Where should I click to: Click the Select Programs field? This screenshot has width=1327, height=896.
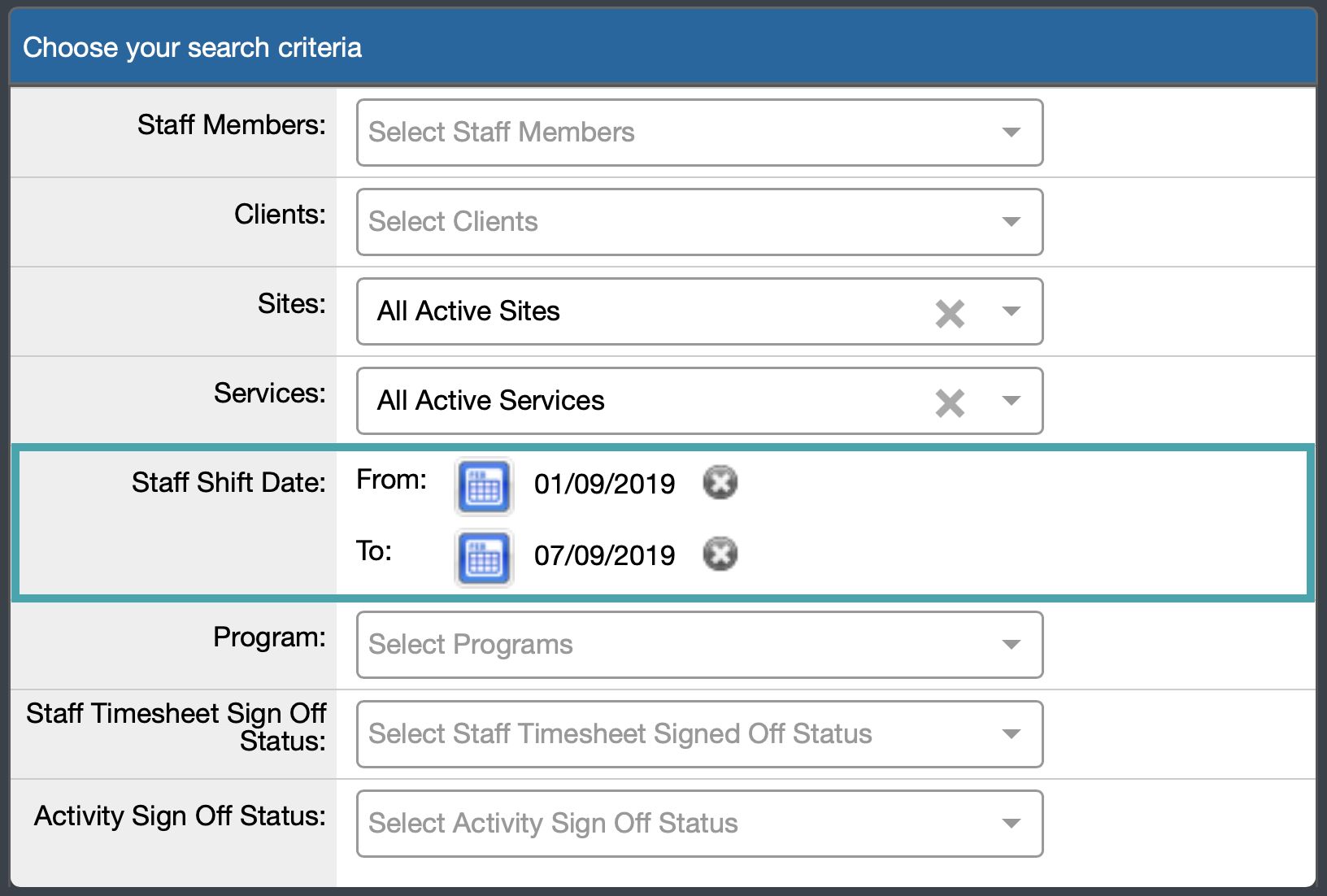tap(699, 645)
